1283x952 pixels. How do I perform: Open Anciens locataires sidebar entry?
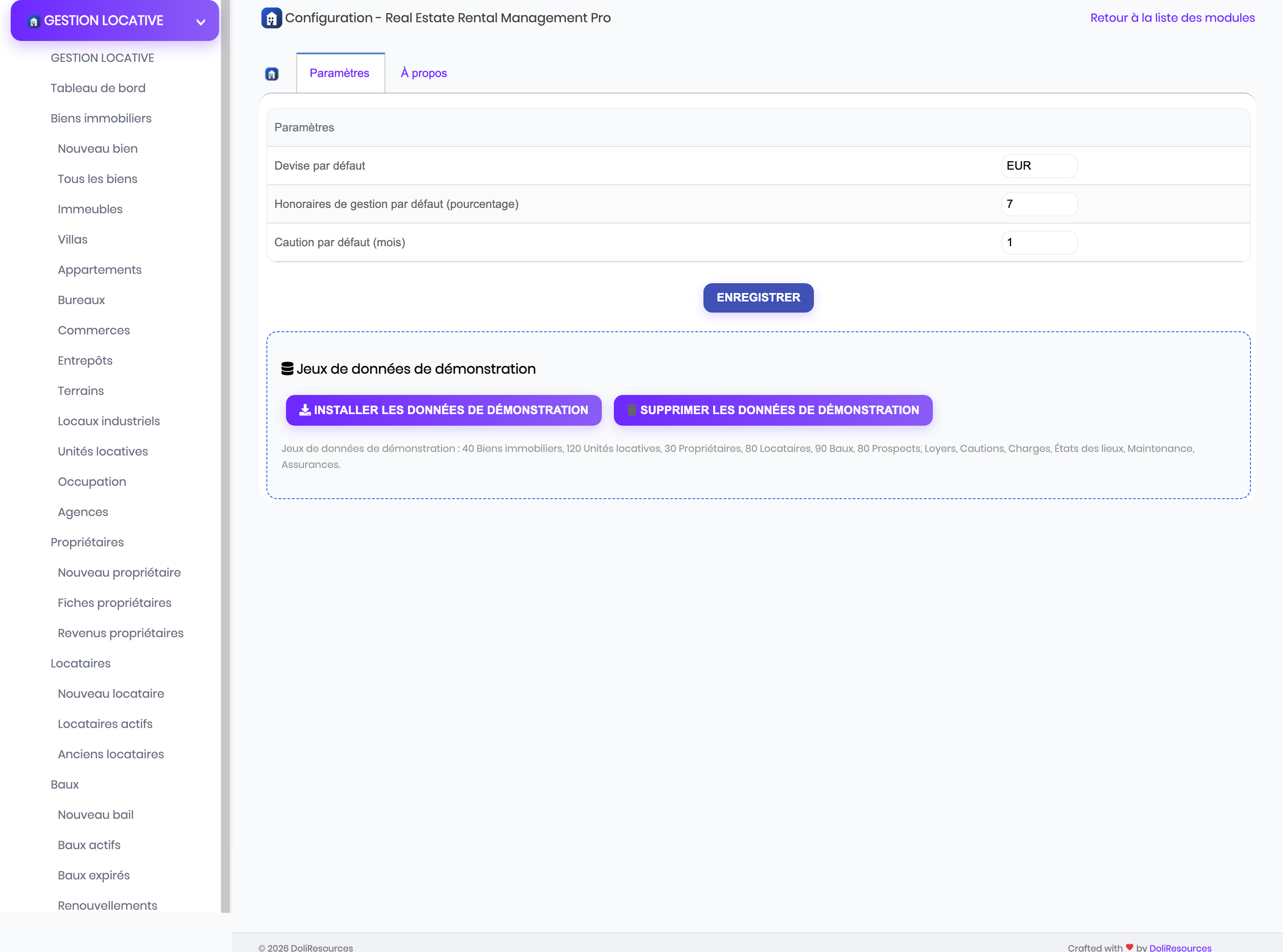click(x=110, y=754)
